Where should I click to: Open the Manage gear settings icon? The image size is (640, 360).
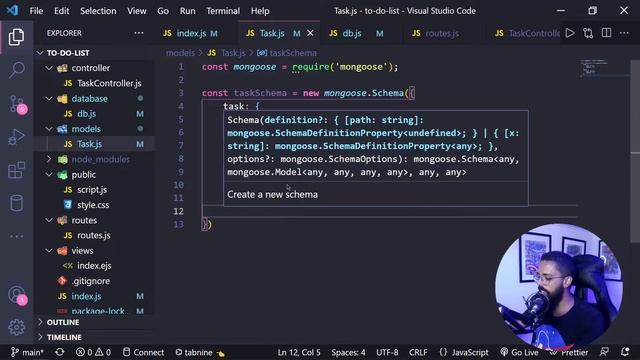pos(16,327)
